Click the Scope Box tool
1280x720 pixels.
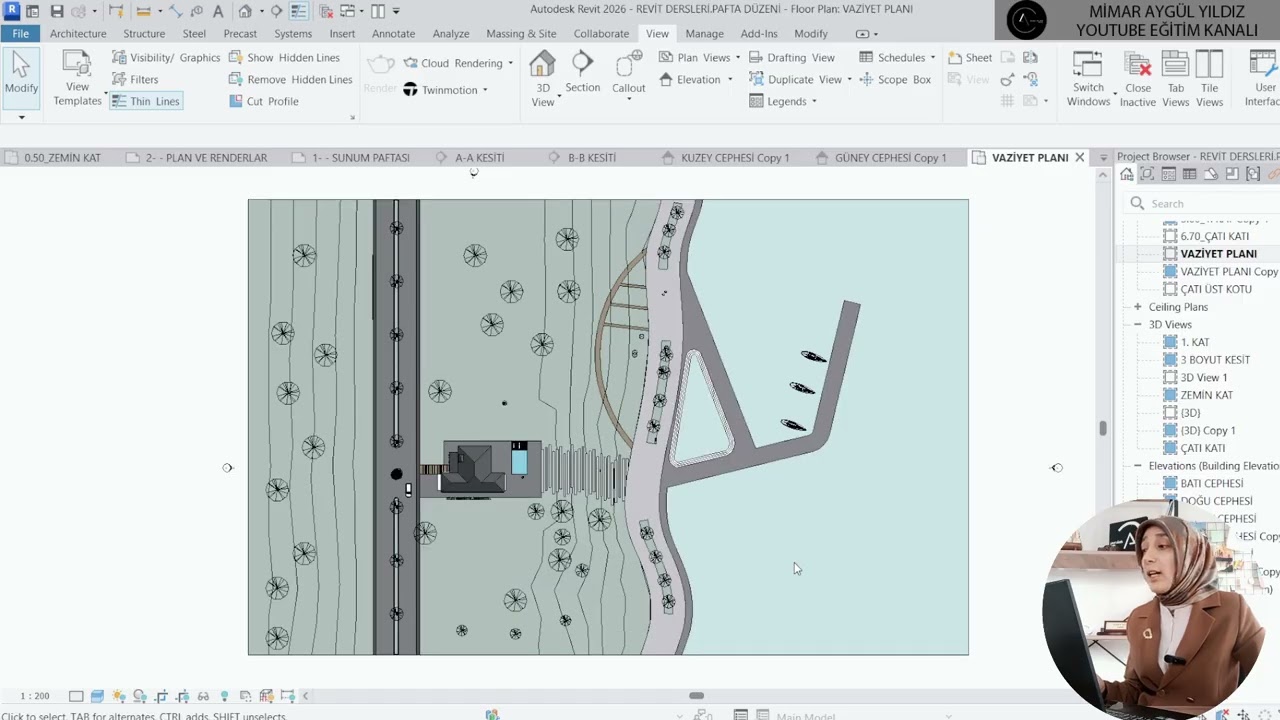click(895, 80)
